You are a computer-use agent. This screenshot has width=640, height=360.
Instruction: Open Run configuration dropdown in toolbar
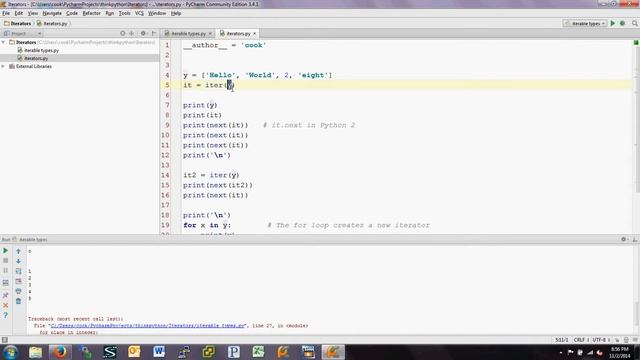[584, 23]
